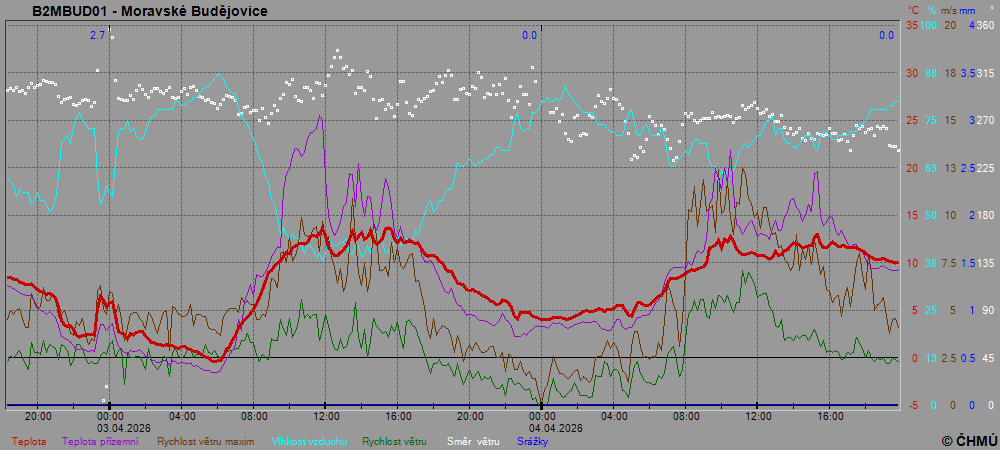Image resolution: width=1000 pixels, height=450 pixels.
Task: Select the Teplota přízemní legend entry
Action: pyautogui.click(x=99, y=441)
